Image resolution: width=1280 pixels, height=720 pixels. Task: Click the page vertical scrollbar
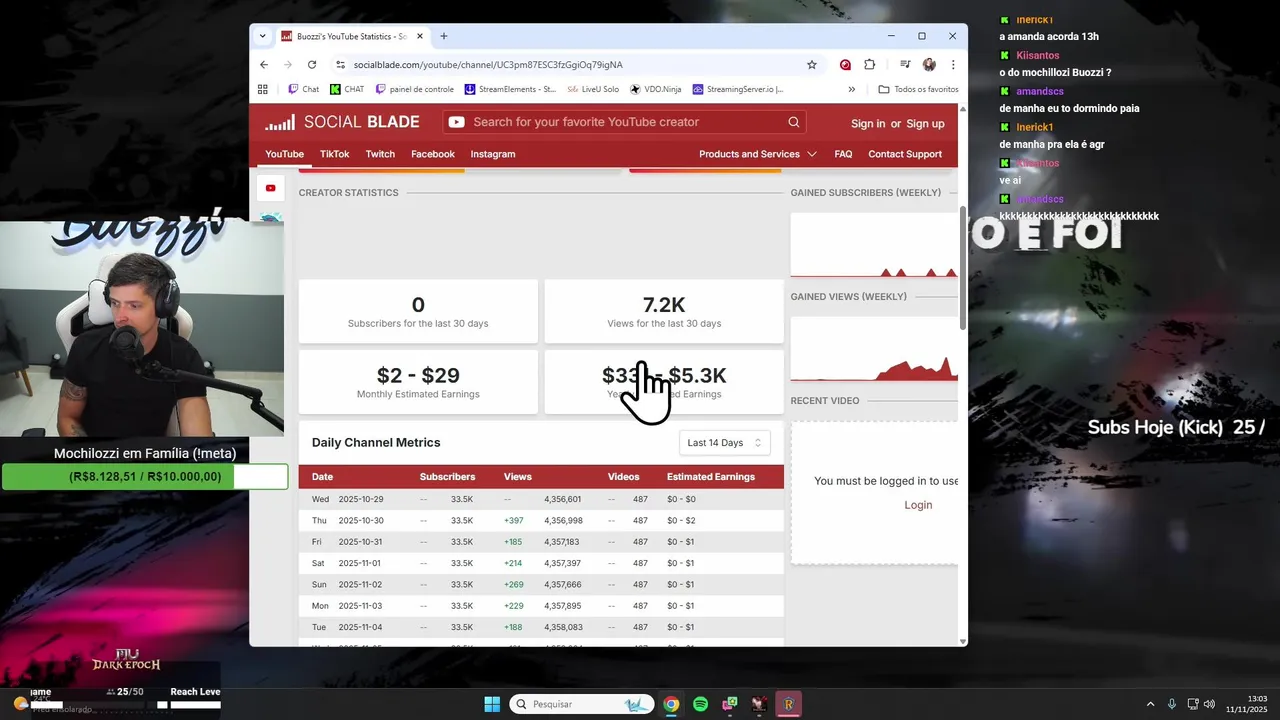tap(963, 270)
